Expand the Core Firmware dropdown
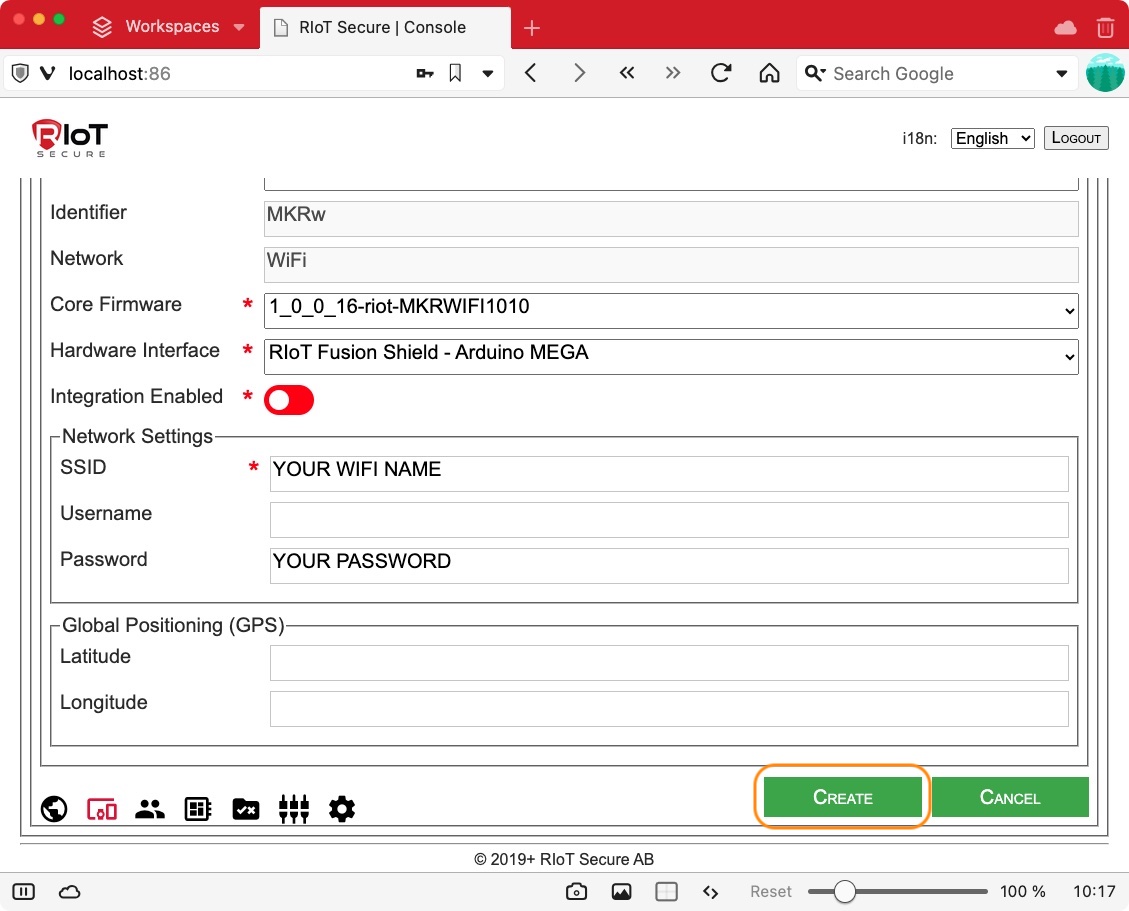The height and width of the screenshot is (911, 1129). [671, 310]
